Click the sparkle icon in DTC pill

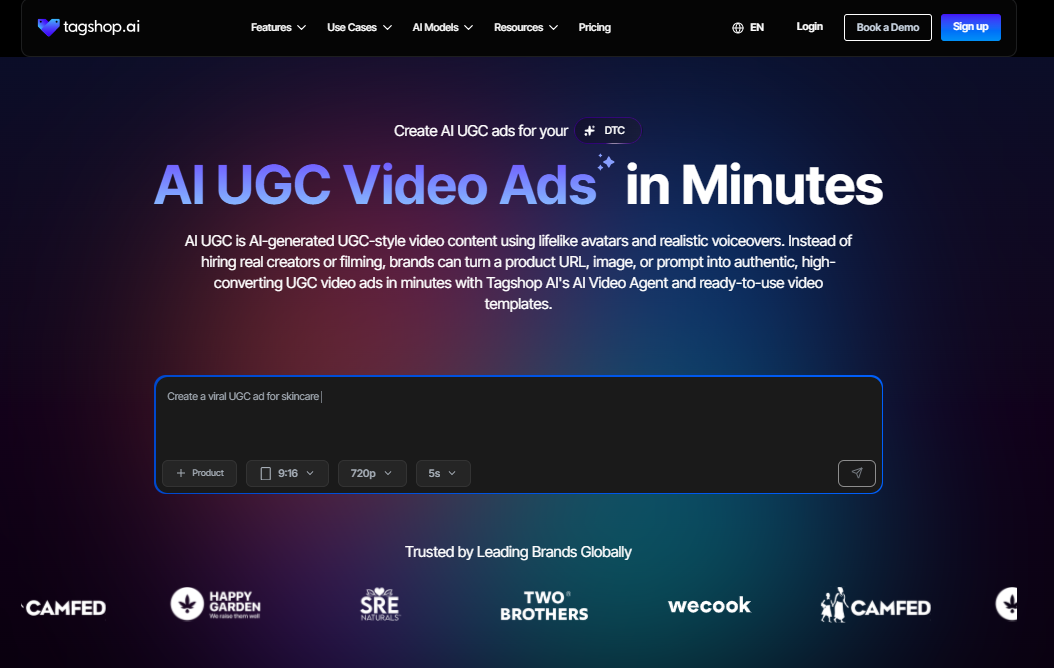click(590, 130)
